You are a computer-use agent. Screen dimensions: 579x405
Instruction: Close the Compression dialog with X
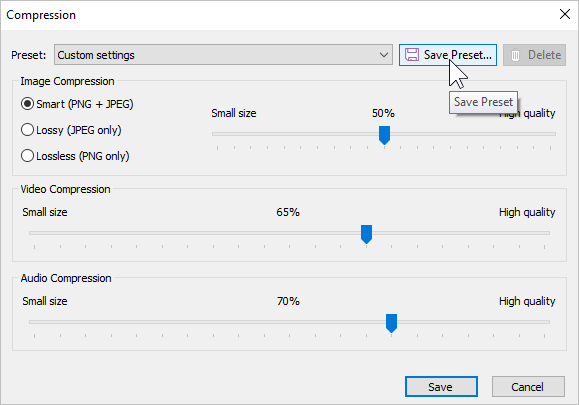(x=565, y=14)
